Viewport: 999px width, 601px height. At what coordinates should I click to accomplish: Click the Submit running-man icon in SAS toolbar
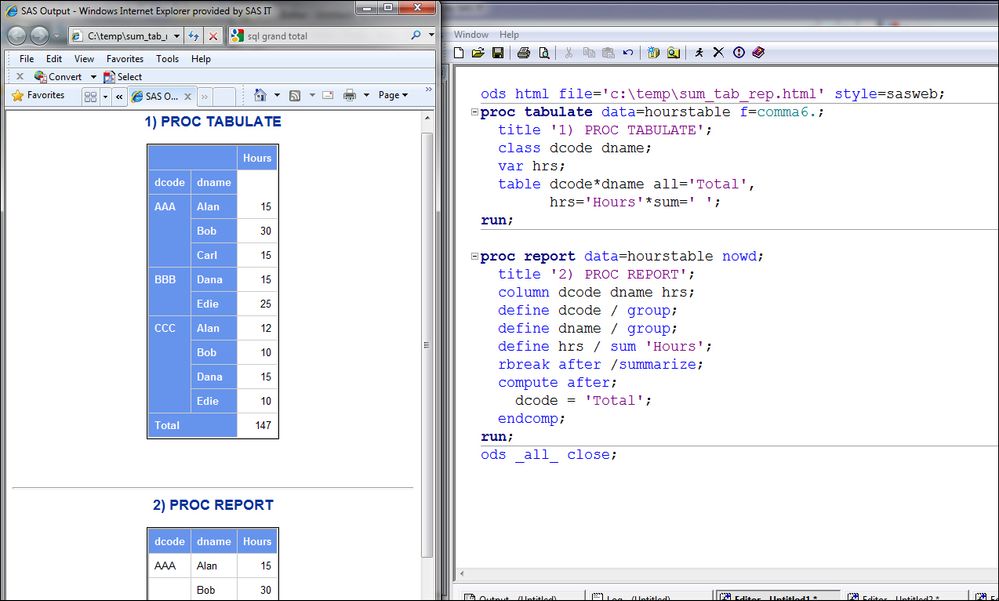pyautogui.click(x=699, y=53)
